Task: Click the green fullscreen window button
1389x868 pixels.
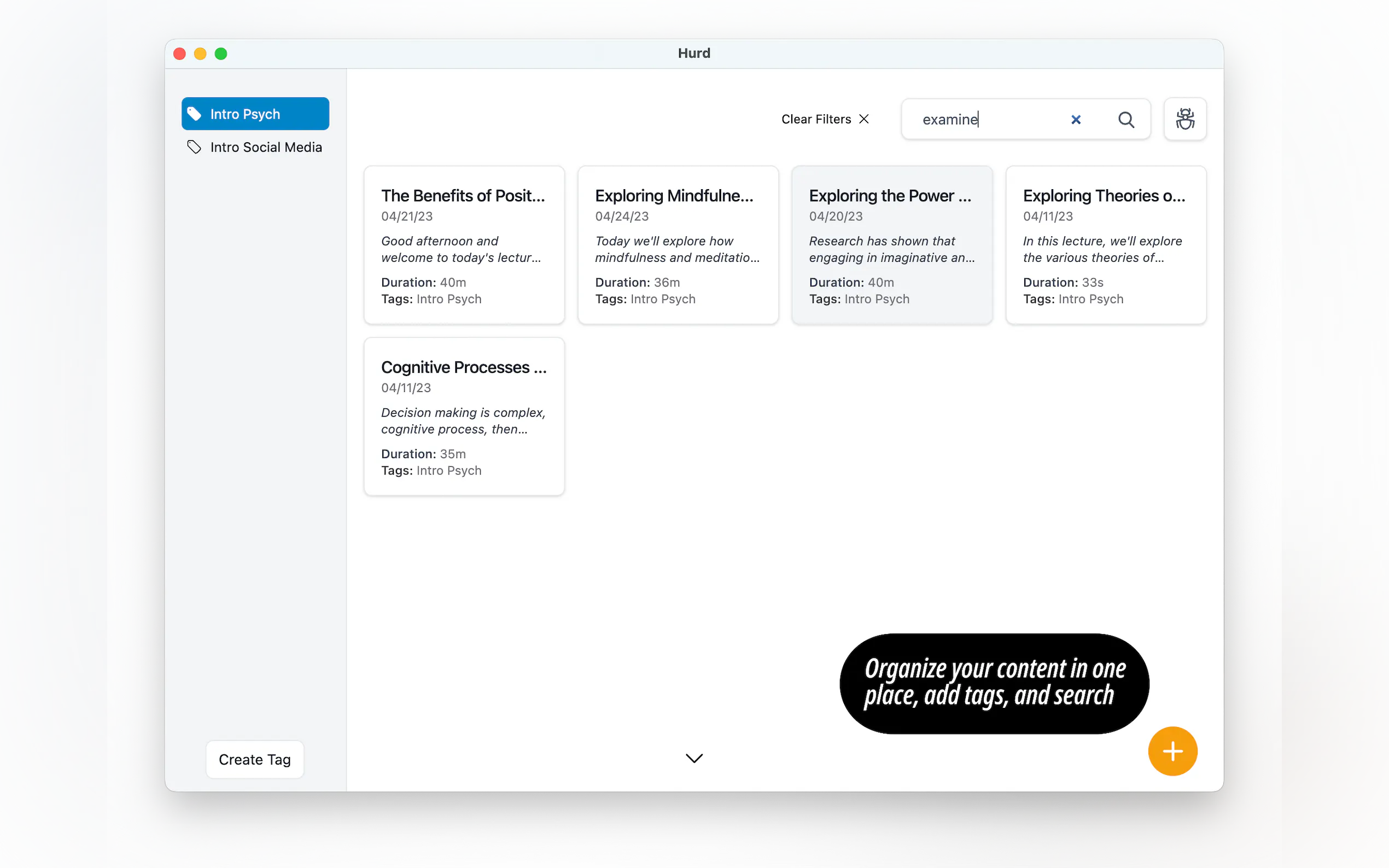Action: coord(221,54)
